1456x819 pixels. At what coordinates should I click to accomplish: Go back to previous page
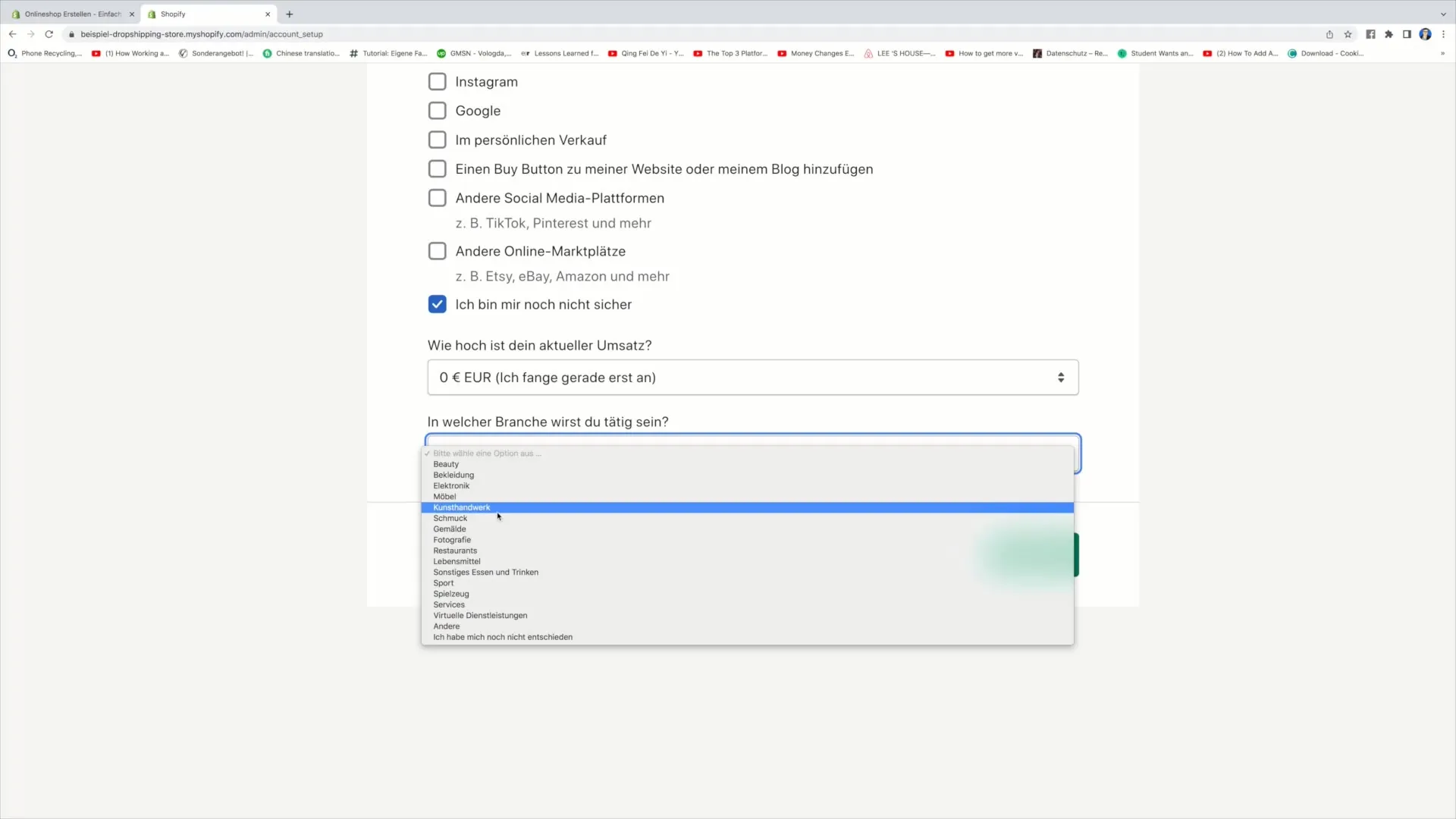coord(12,34)
